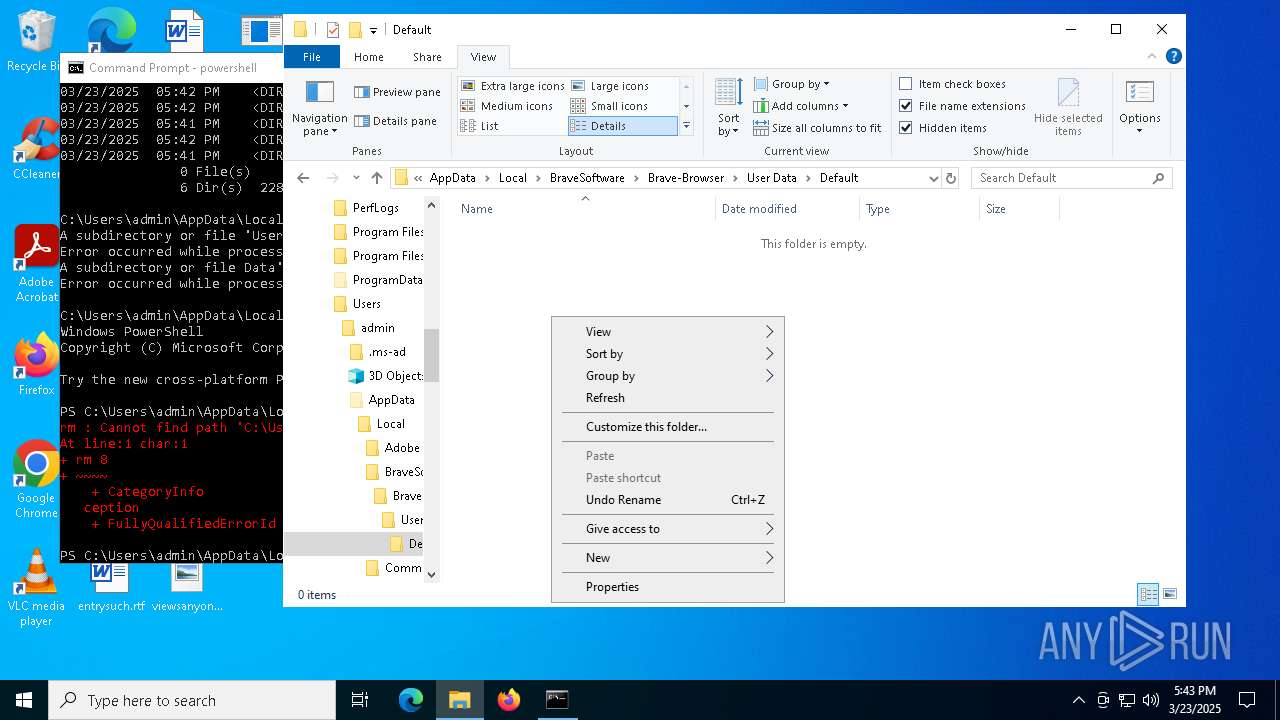
Task: Switch to the Home tab
Action: coord(369,57)
